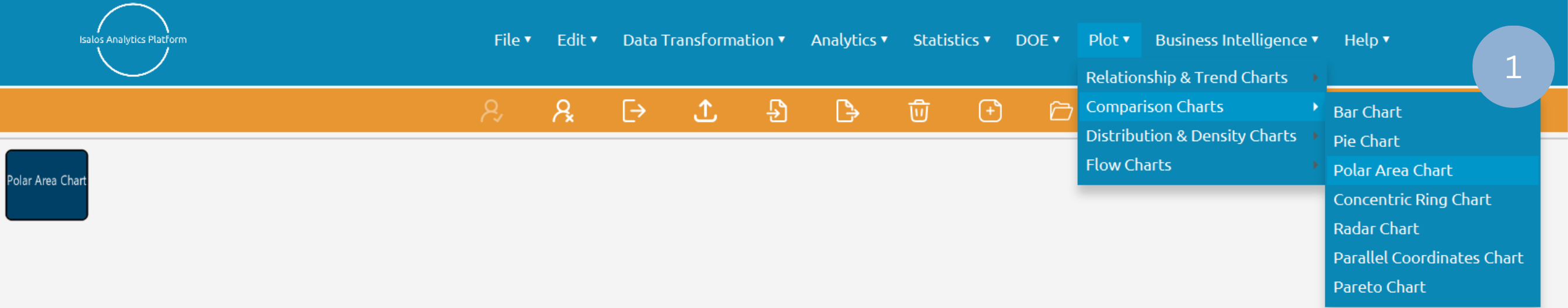Click the exit arrow logout icon
Screen dimensions: 1568x308
tap(634, 111)
